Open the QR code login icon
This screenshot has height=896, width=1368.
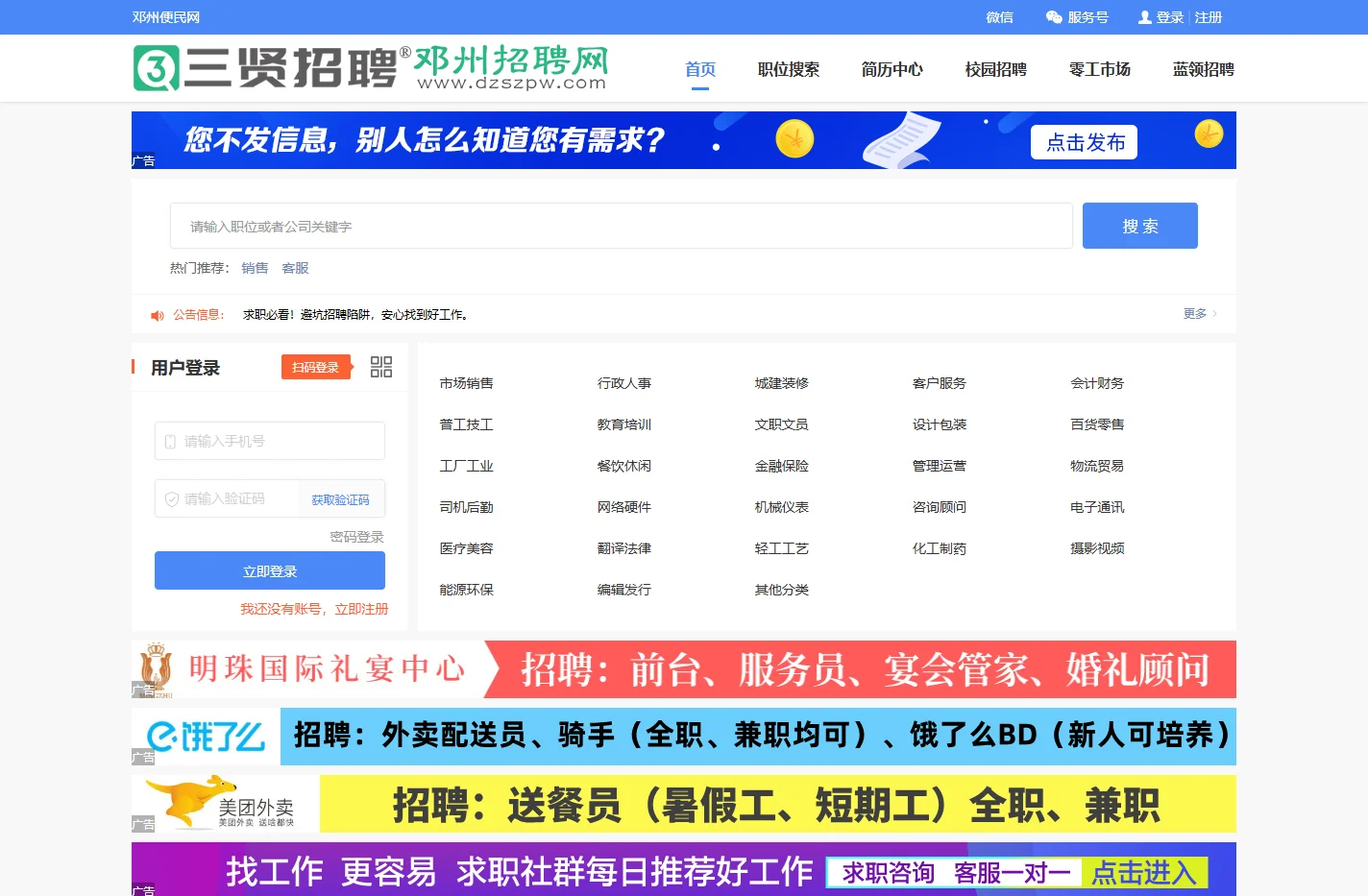381,367
